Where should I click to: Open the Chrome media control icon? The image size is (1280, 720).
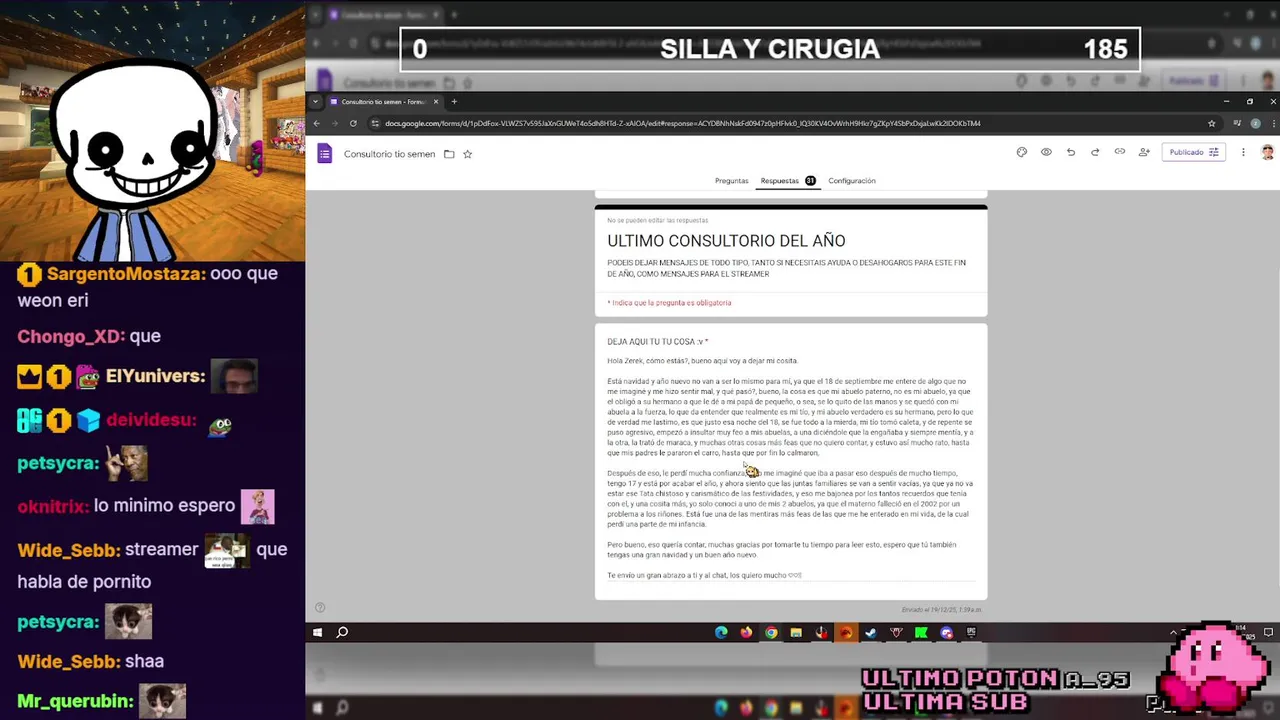(x=1237, y=123)
